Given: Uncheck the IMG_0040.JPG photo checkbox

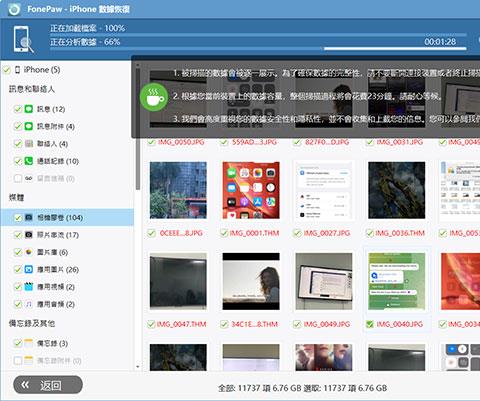Looking at the screenshot, I should 369,324.
